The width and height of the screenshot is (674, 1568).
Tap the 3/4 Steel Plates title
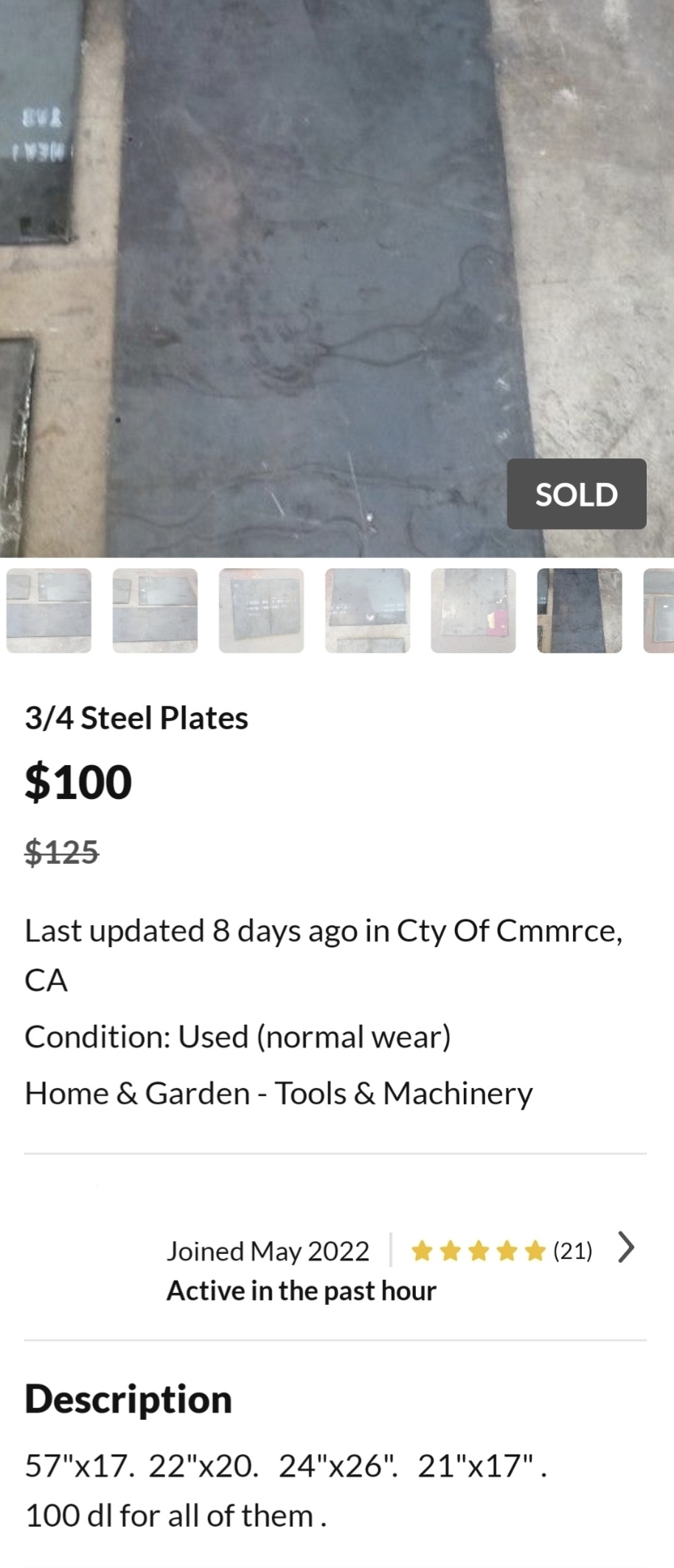click(x=136, y=718)
